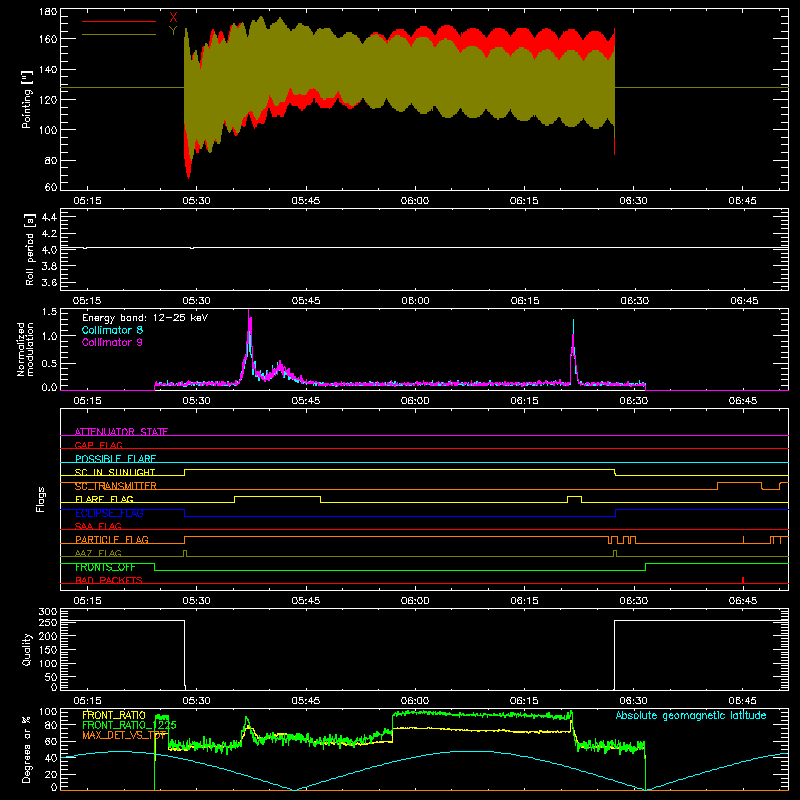Click the 'Normalized modulation' axis title
This screenshot has width=800, height=800.
pos(25,349)
